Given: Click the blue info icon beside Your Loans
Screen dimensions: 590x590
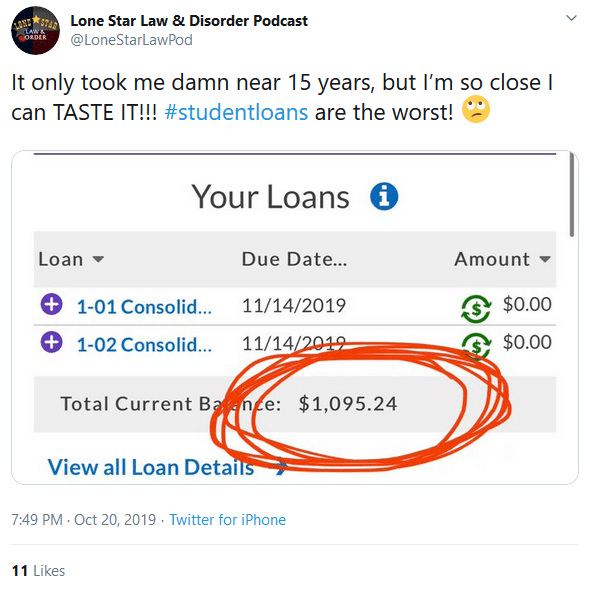Looking at the screenshot, I should coord(384,196).
